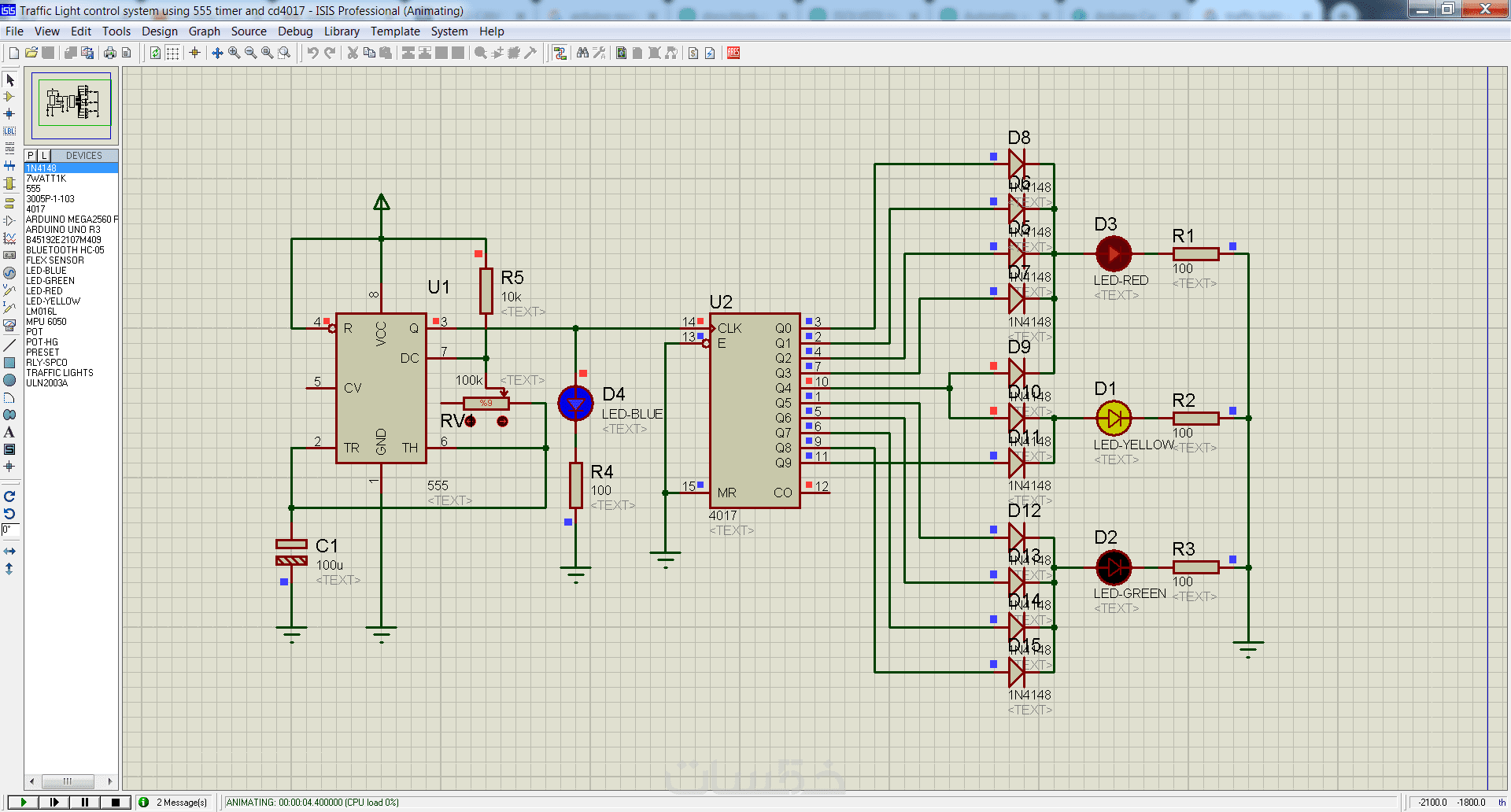
Task: Click the devices list scroll right arrow
Action: pyautogui.click(x=109, y=781)
